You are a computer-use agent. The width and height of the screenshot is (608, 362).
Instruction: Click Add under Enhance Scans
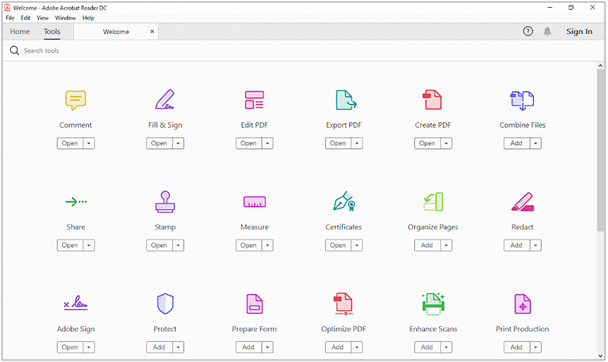(427, 347)
